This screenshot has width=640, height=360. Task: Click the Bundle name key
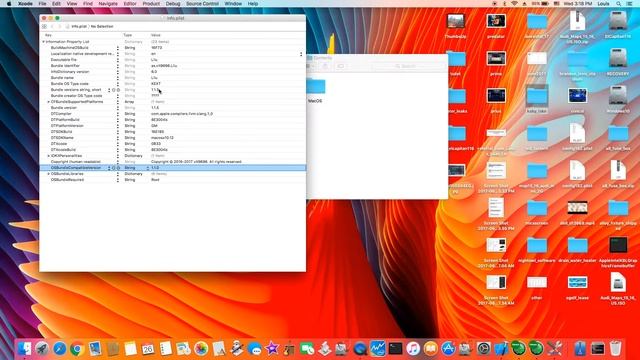[x=62, y=78]
